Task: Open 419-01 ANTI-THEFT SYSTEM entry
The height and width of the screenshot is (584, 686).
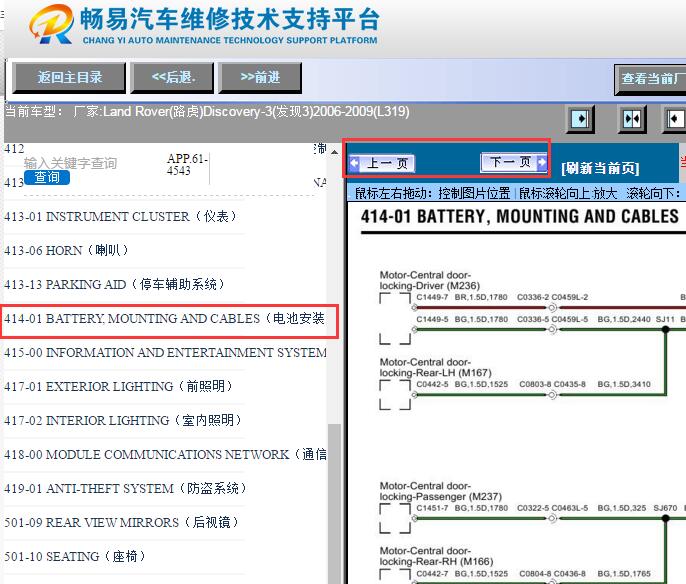Action: click(x=126, y=488)
